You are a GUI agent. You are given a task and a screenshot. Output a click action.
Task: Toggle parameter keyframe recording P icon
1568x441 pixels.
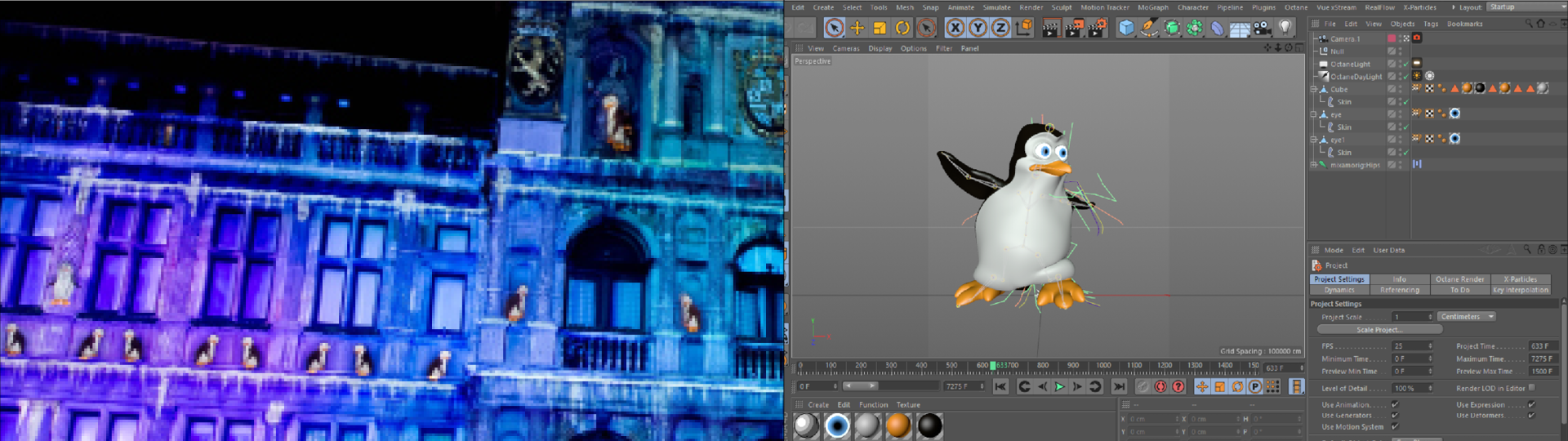tap(1256, 387)
